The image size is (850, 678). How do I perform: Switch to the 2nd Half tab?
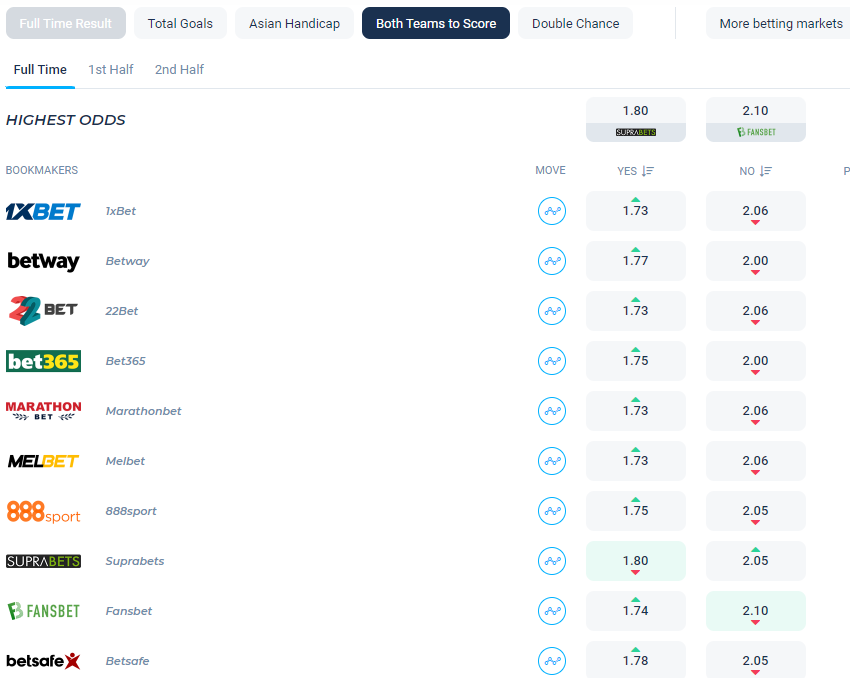coord(179,69)
